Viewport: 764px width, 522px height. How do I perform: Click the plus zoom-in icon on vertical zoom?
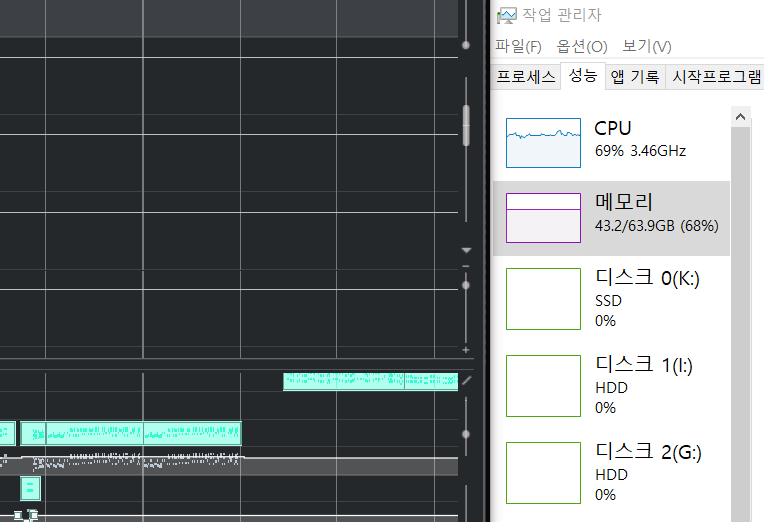(x=465, y=350)
